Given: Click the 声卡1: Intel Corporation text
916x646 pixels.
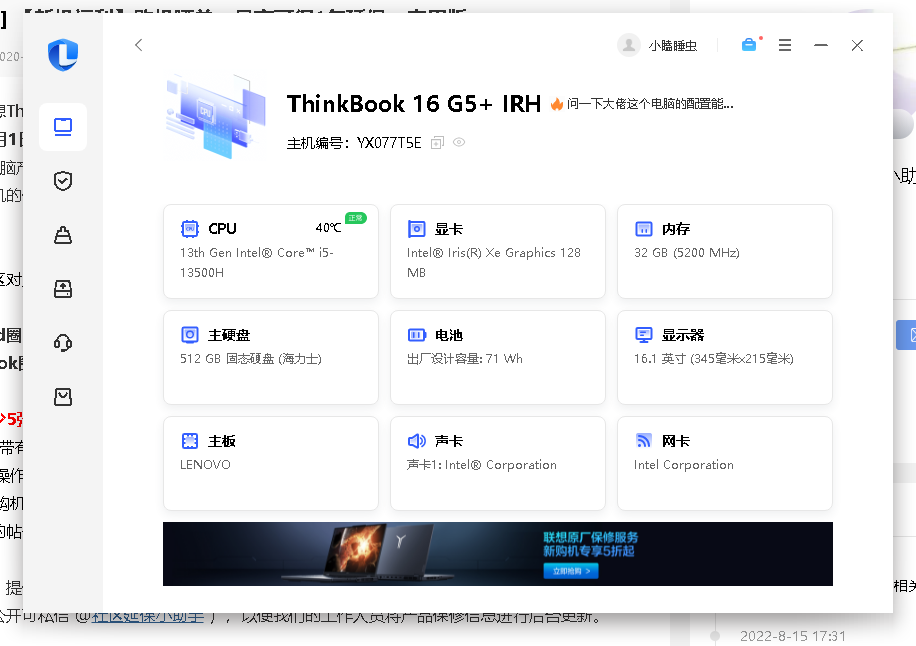Looking at the screenshot, I should click(482, 465).
